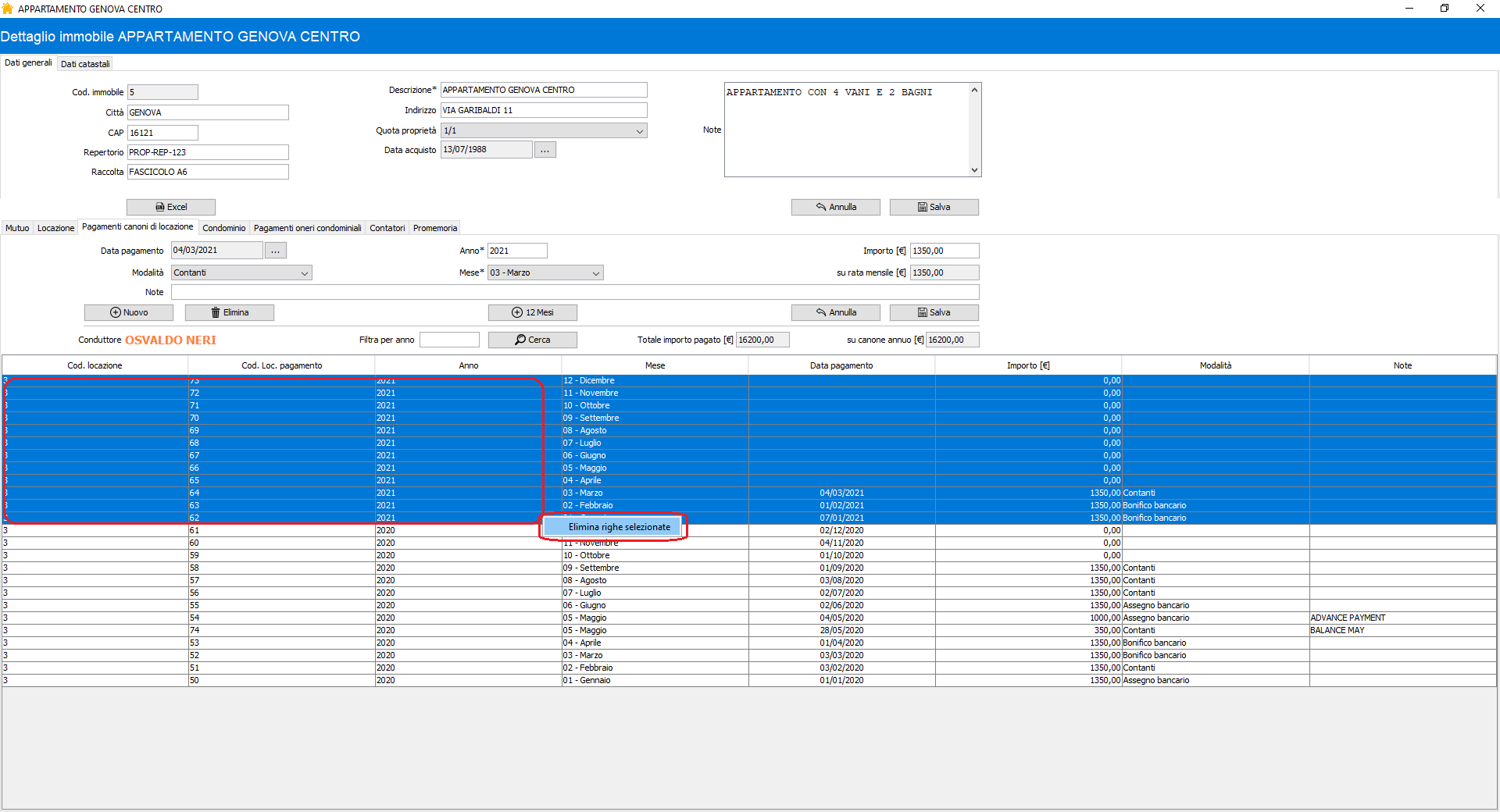Open the Condominio tab

pyautogui.click(x=223, y=228)
